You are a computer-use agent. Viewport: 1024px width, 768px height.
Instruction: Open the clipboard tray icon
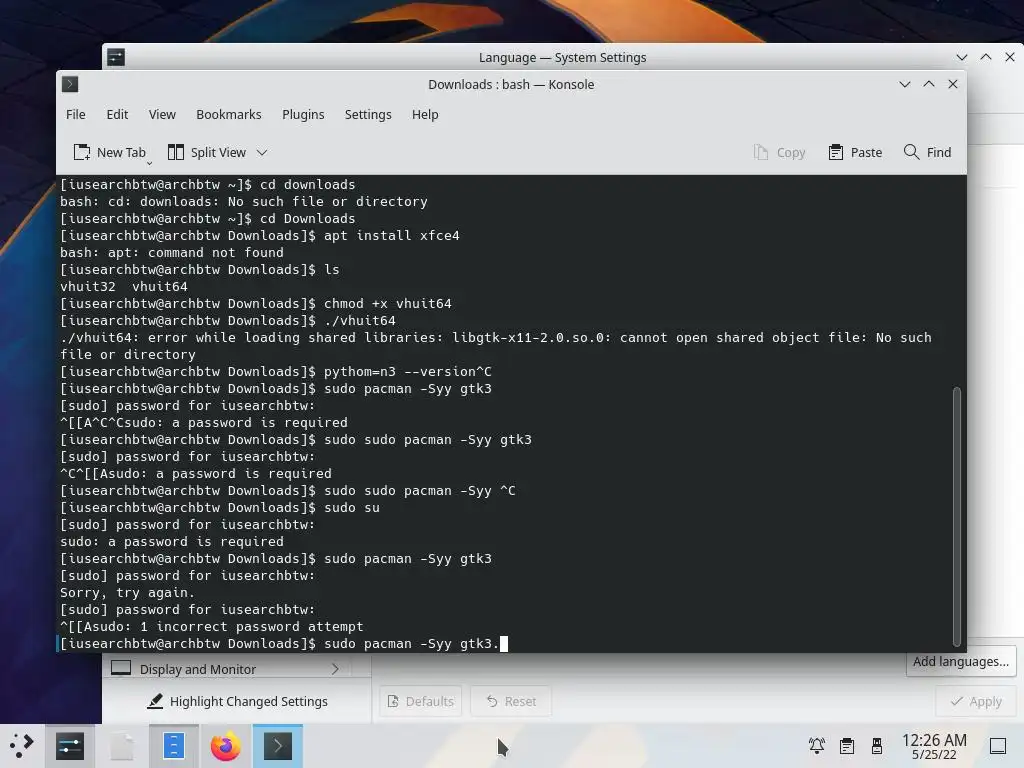847,745
